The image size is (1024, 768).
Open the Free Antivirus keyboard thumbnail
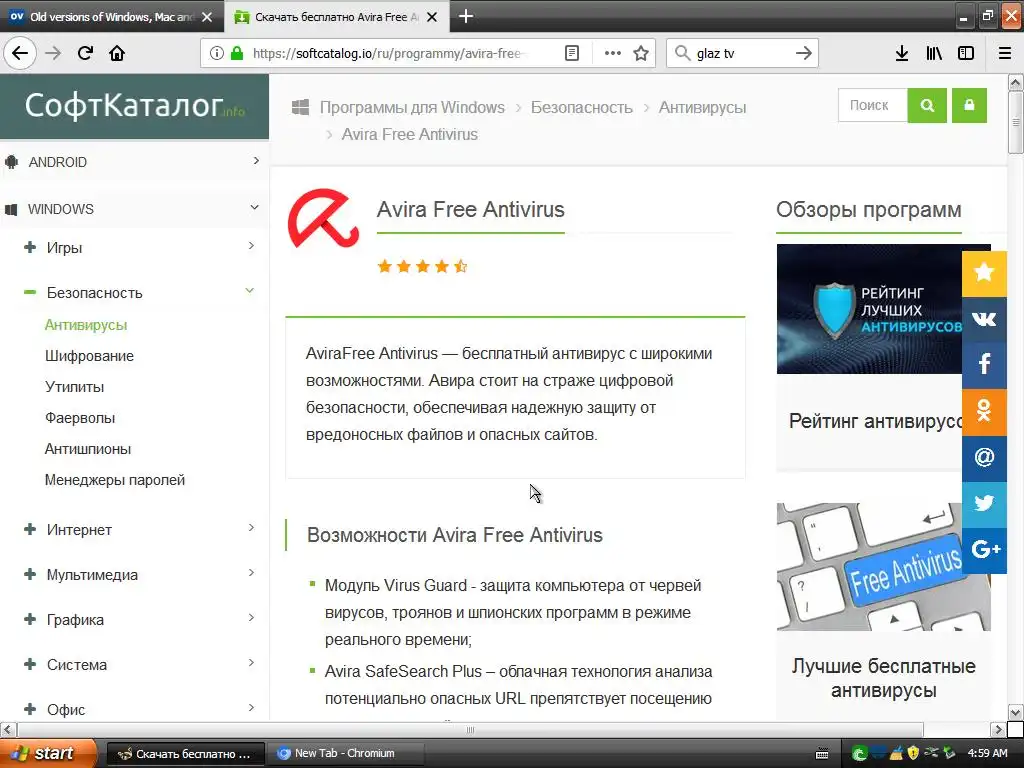click(869, 567)
